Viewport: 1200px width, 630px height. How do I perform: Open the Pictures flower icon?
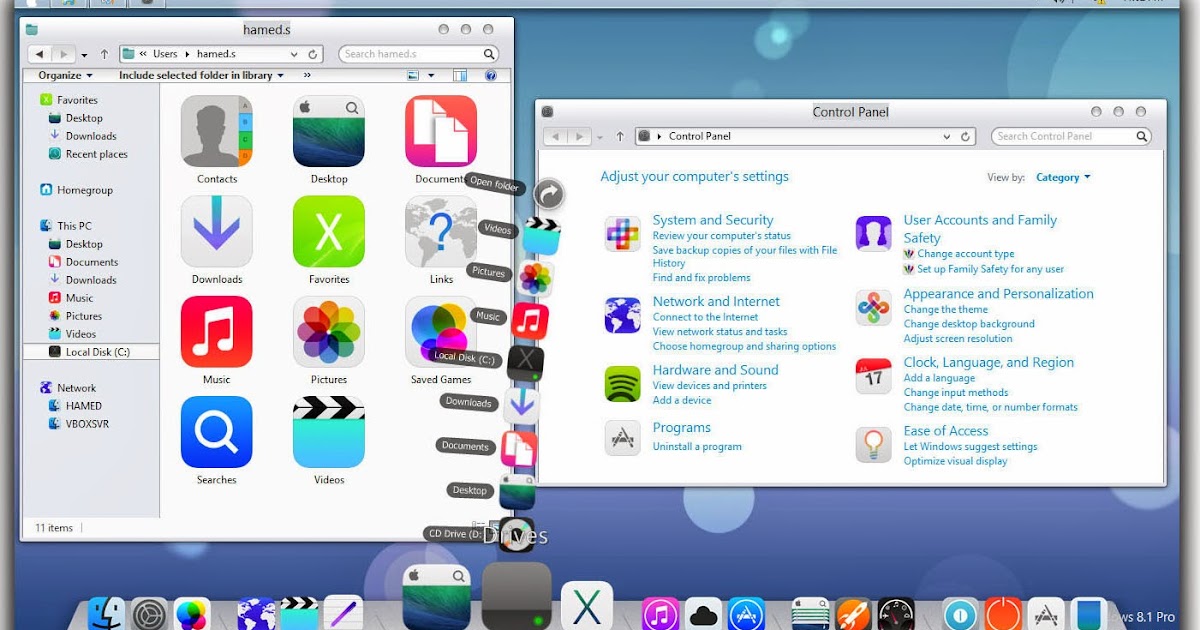328,332
